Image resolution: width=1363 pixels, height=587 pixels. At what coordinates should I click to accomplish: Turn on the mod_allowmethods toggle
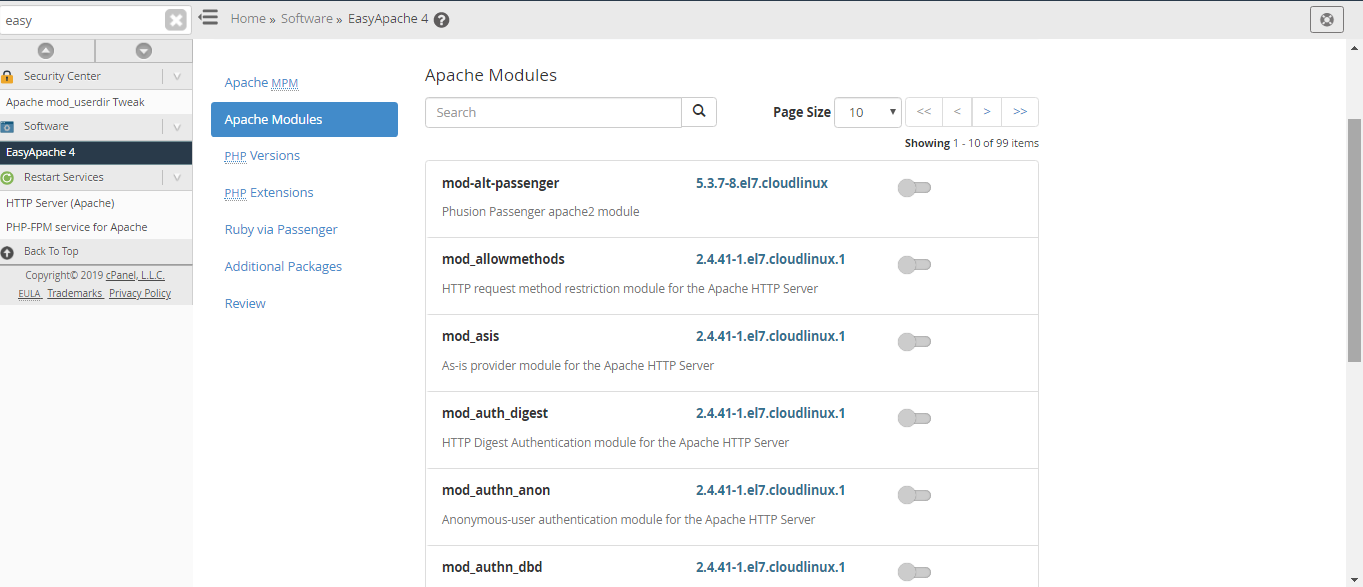[x=914, y=264]
